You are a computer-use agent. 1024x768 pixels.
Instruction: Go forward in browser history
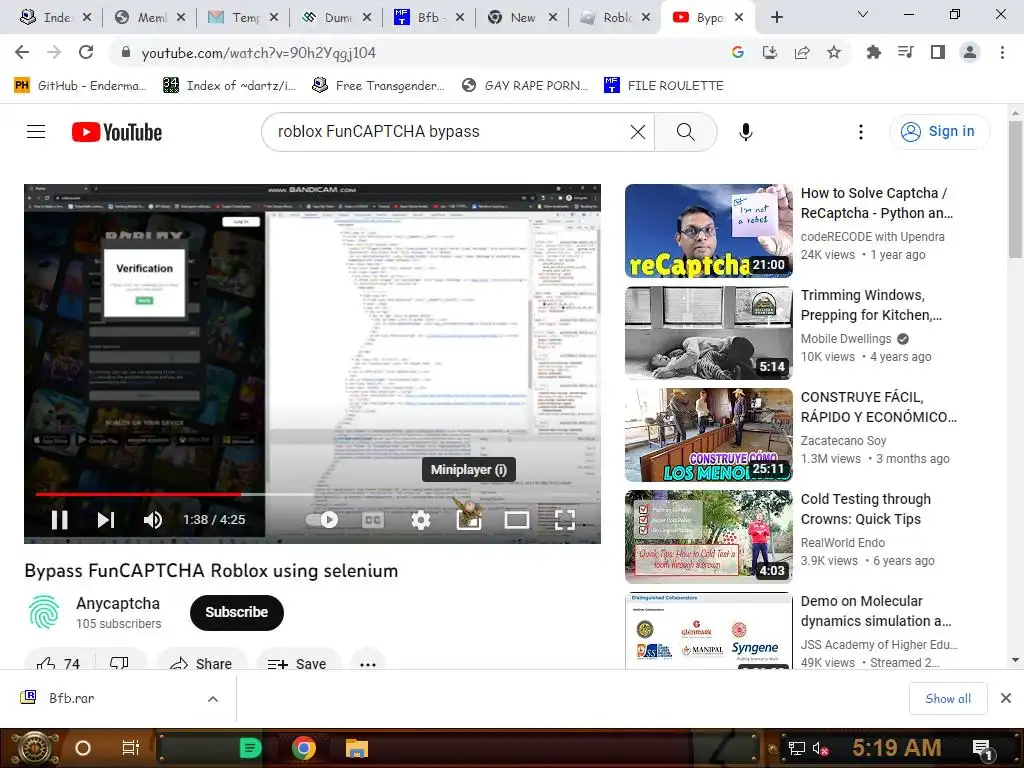54,52
